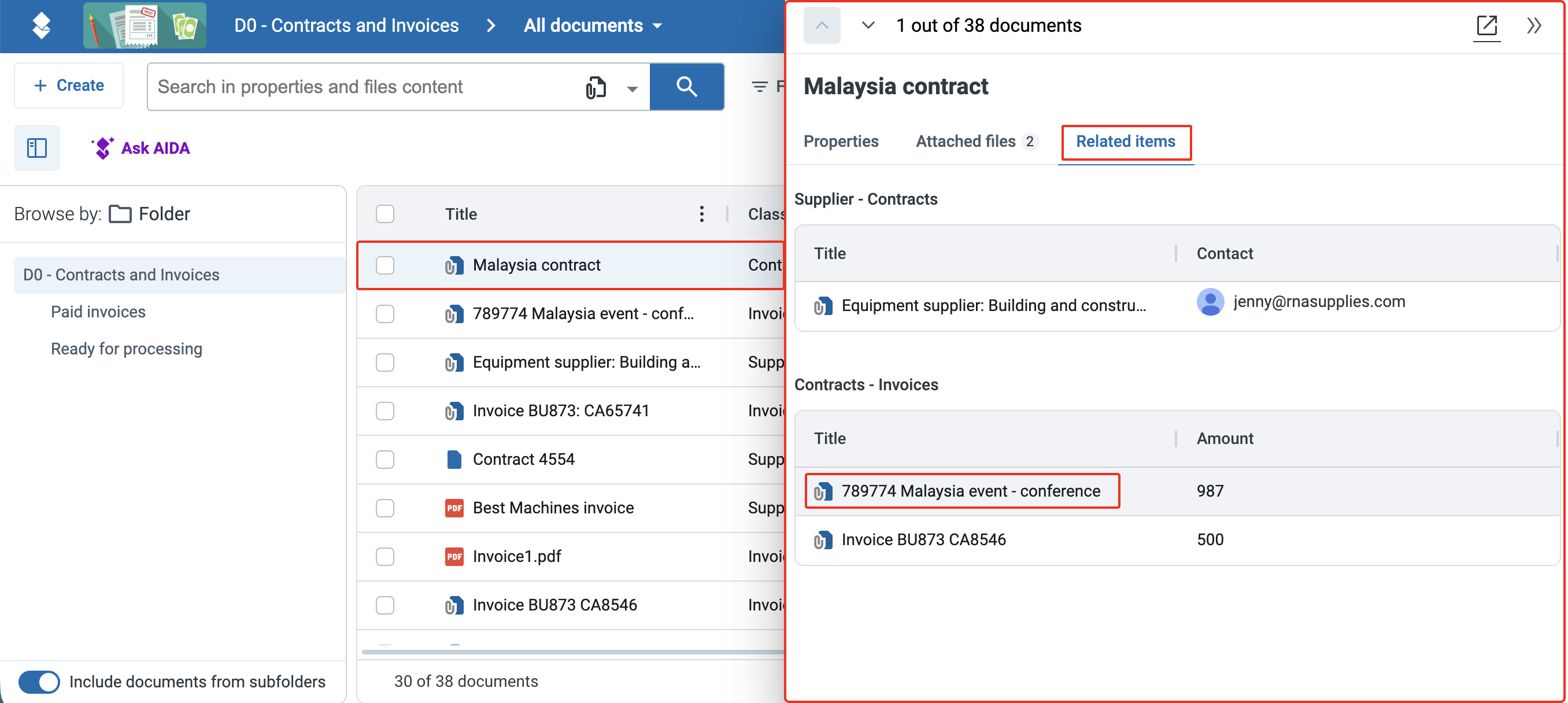Click the search input field
Screen dimensions: 1568x703
point(365,87)
